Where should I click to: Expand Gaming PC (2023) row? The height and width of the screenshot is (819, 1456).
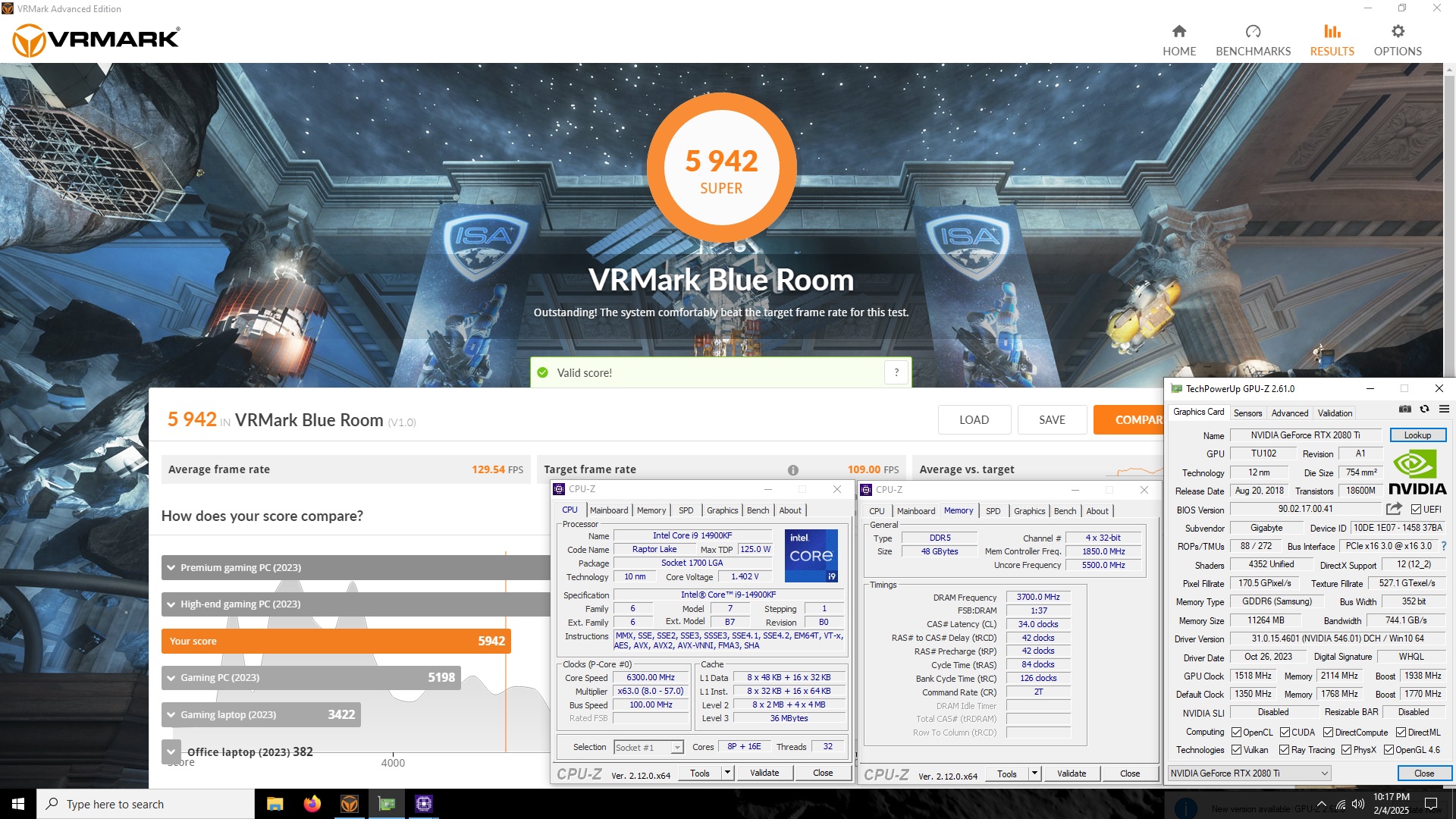click(171, 678)
